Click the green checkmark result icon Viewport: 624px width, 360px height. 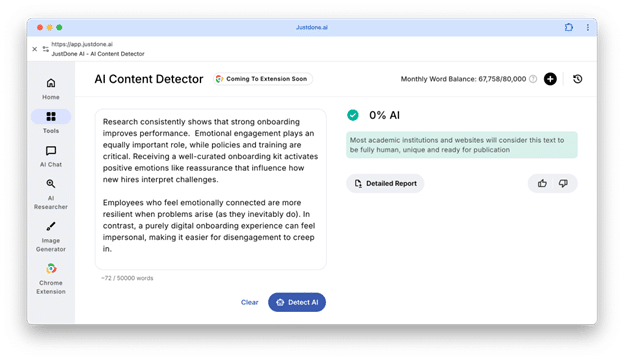pos(353,115)
